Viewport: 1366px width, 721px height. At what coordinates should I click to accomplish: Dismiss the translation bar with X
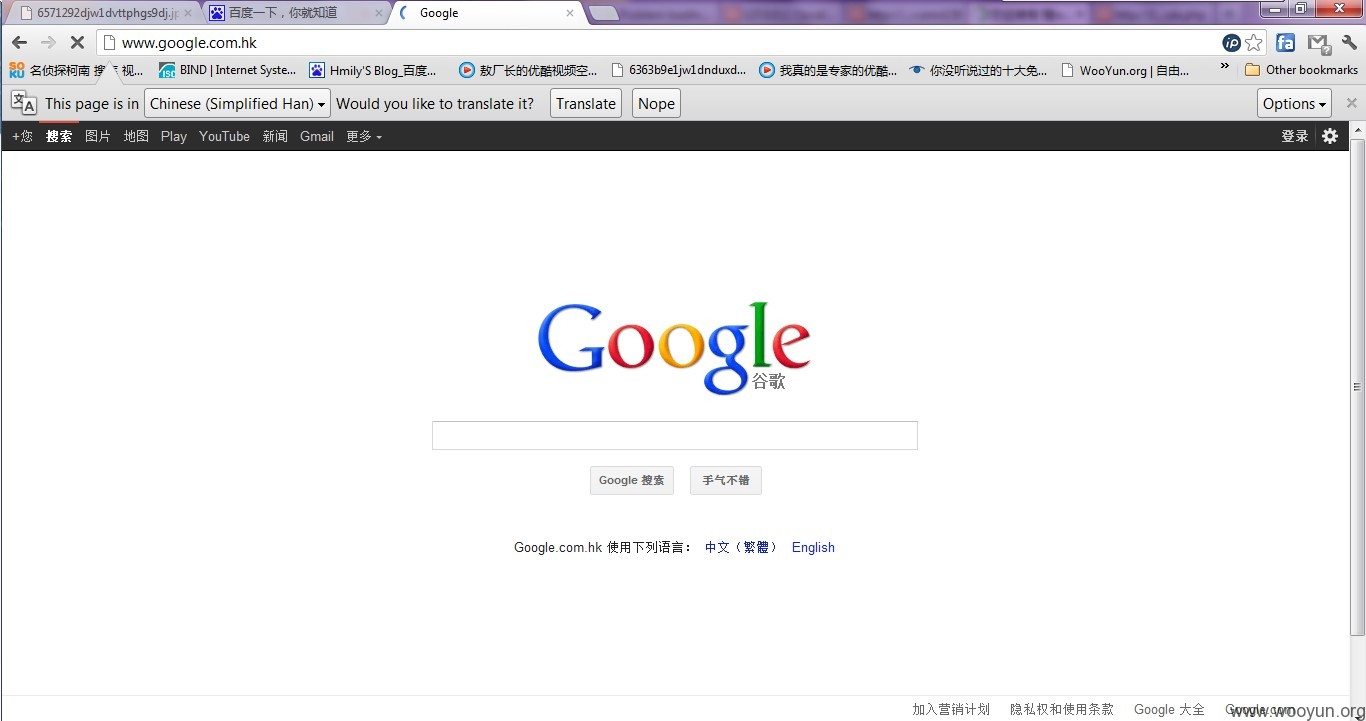1352,103
